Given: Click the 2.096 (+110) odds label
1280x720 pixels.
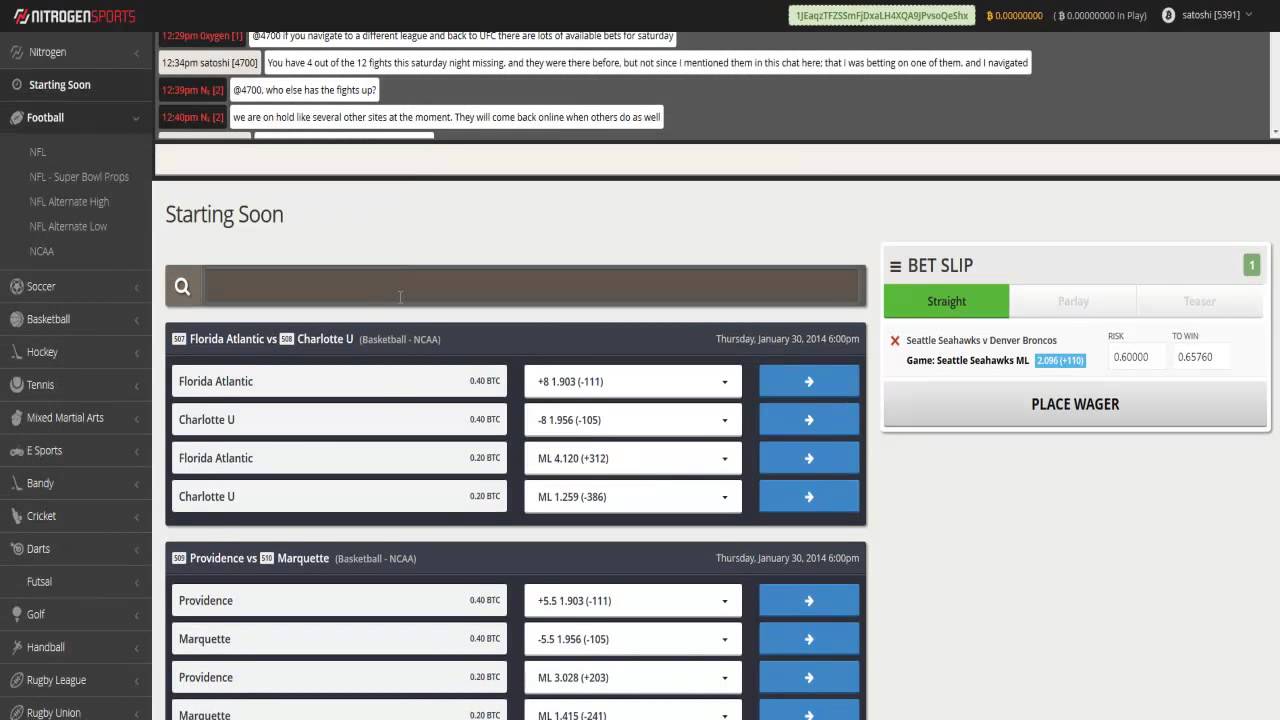Looking at the screenshot, I should click(1060, 361).
